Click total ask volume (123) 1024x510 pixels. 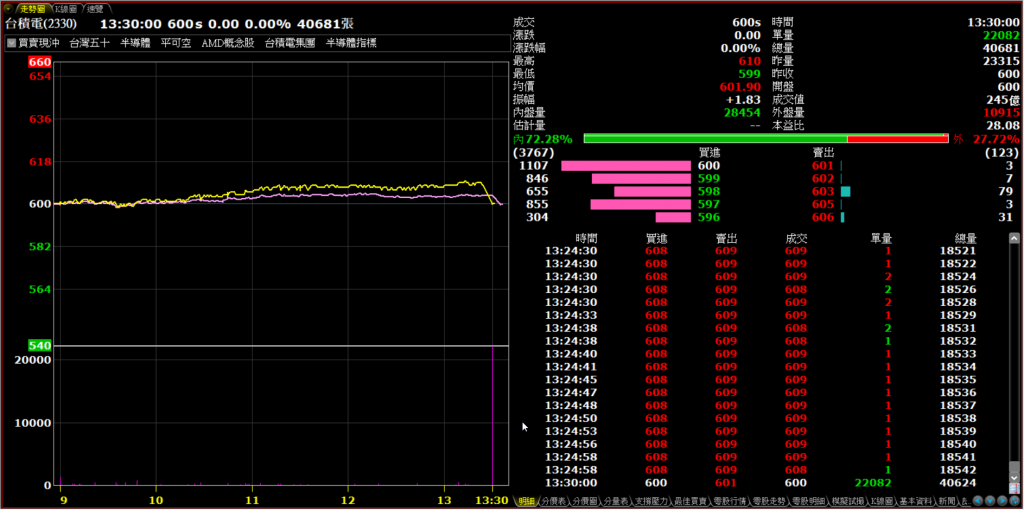pos(1002,153)
